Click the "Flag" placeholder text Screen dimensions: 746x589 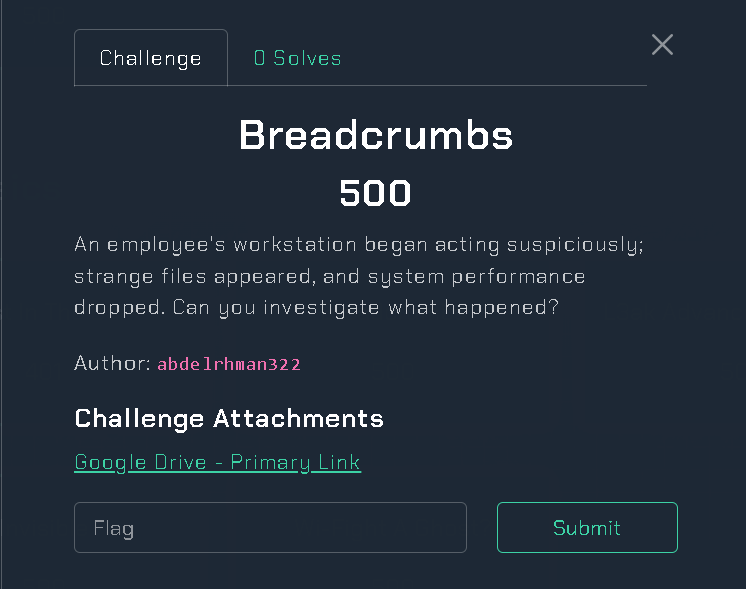click(x=114, y=529)
